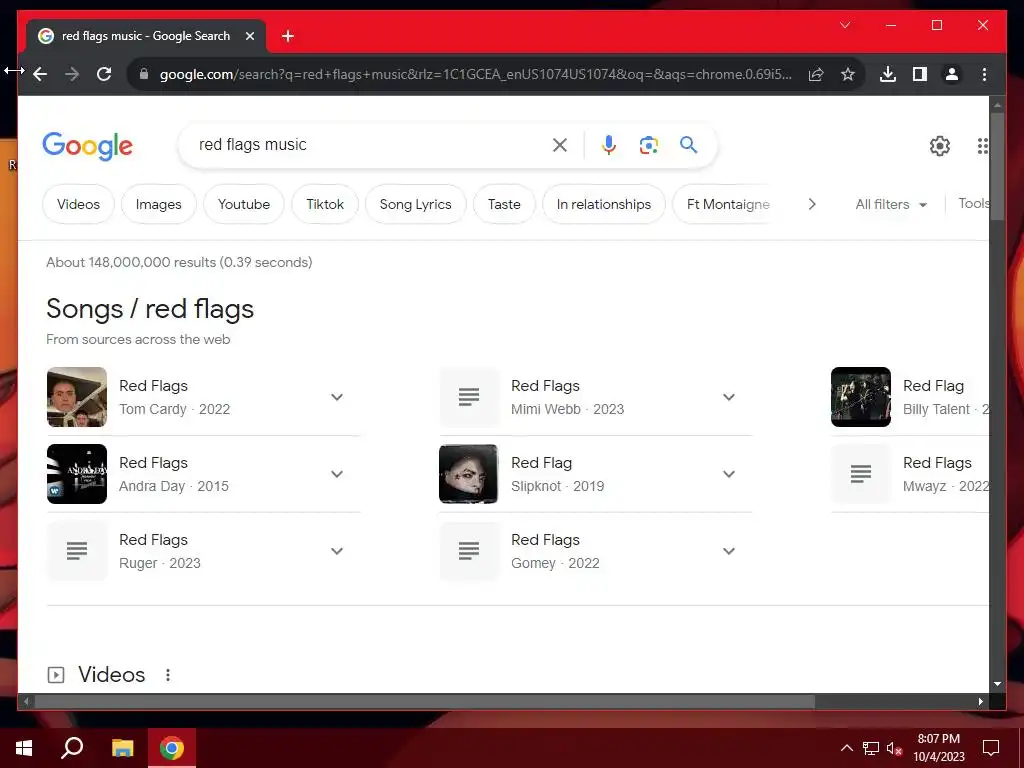Select the Taste filter chip
The width and height of the screenshot is (1024, 768).
pos(504,204)
